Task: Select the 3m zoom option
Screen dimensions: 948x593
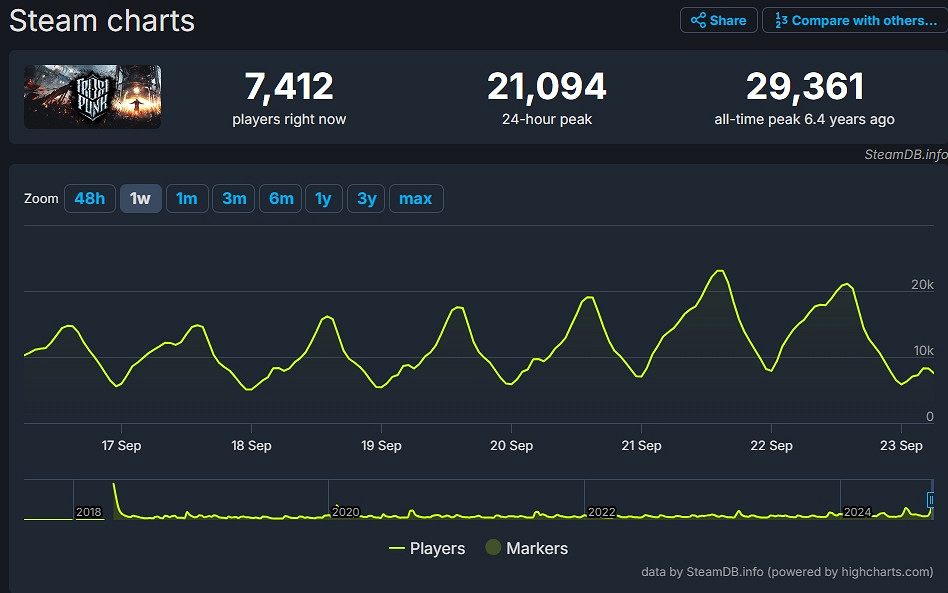Action: tap(233, 198)
